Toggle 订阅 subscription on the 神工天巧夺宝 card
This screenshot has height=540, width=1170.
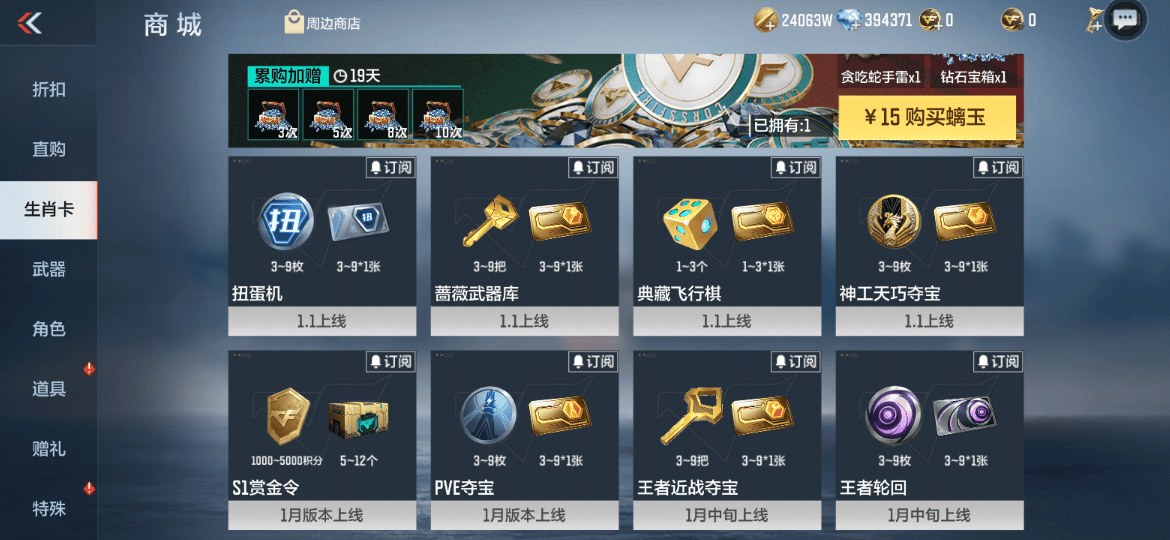click(x=998, y=168)
